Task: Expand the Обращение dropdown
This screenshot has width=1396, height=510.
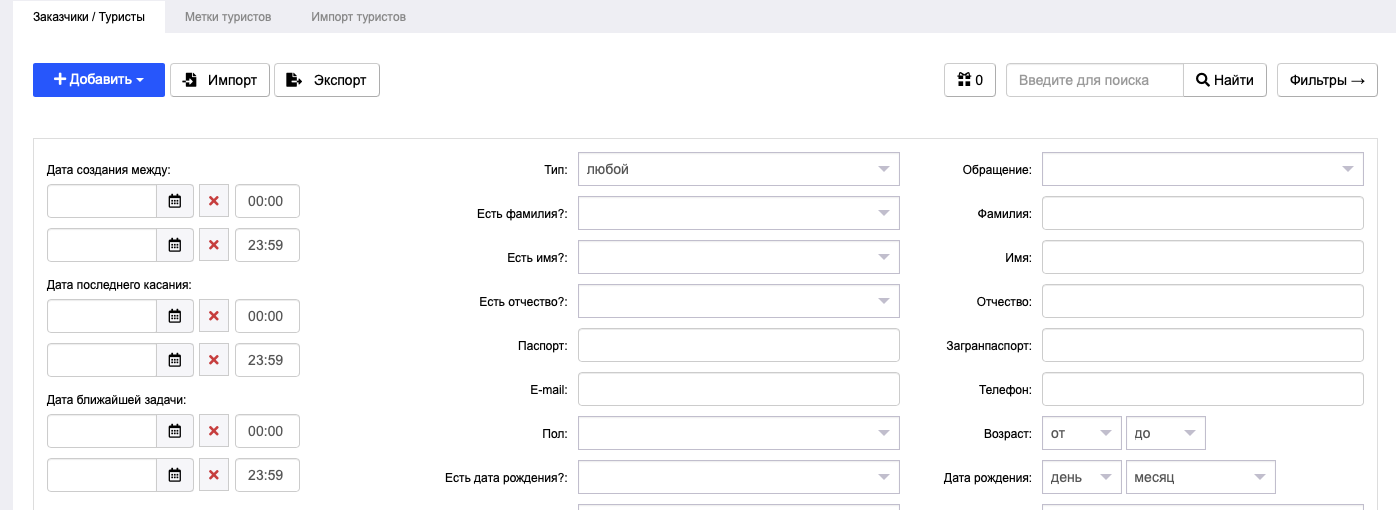Action: (1203, 169)
